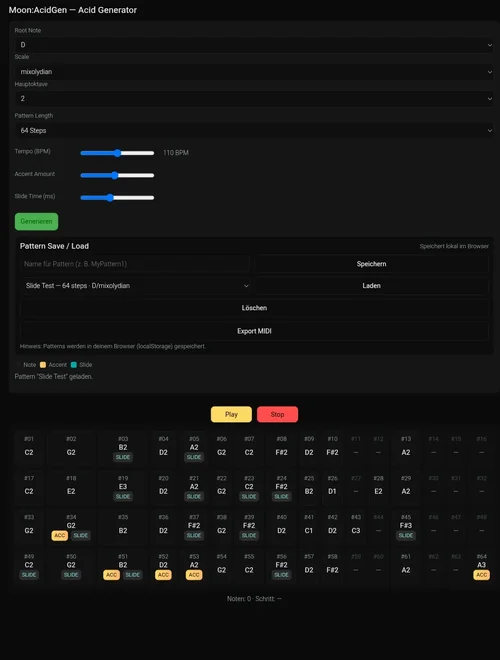Click the teal Slide legend swatch
Image resolution: width=500 pixels, height=660 pixels.
coord(74,365)
